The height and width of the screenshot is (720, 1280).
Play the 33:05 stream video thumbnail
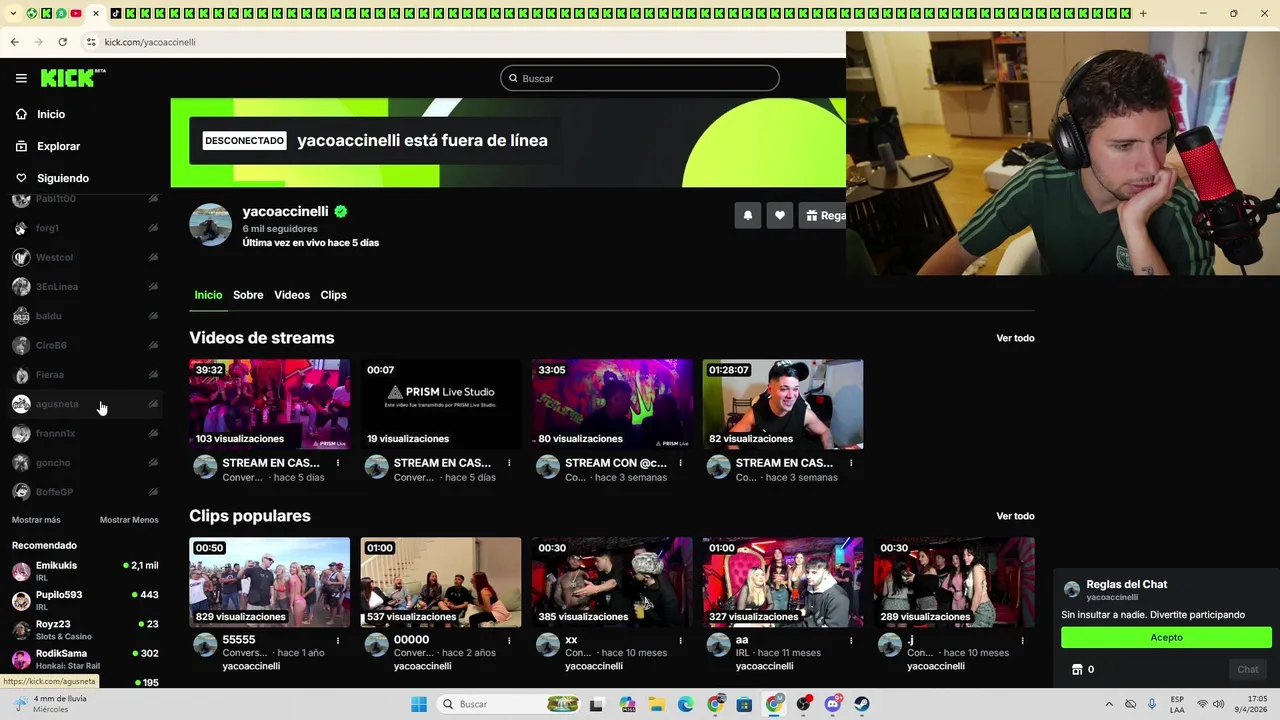pos(612,404)
